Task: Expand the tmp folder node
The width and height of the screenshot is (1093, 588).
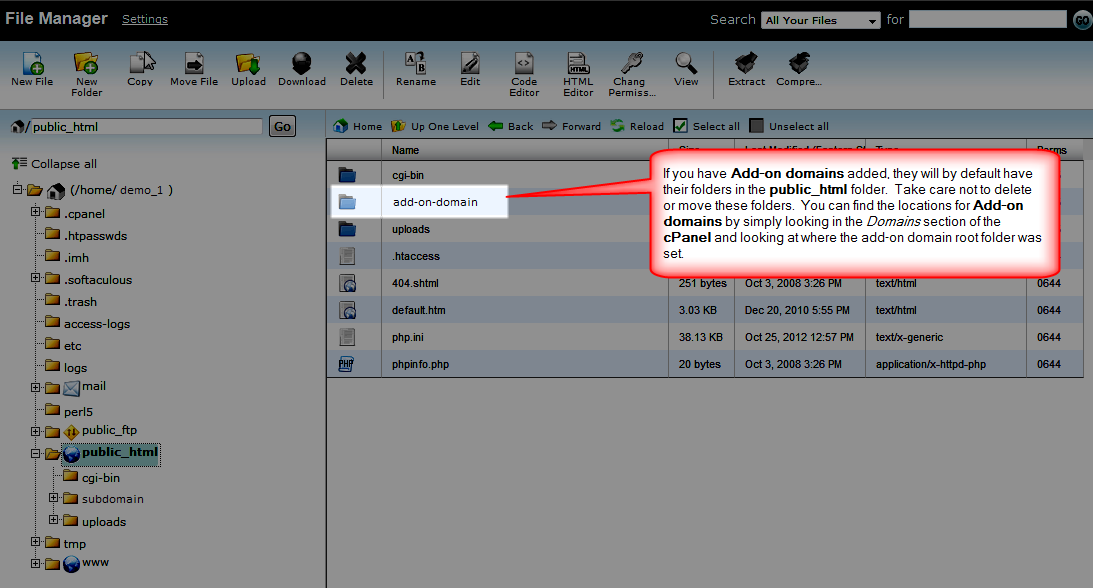Action: tap(36, 542)
